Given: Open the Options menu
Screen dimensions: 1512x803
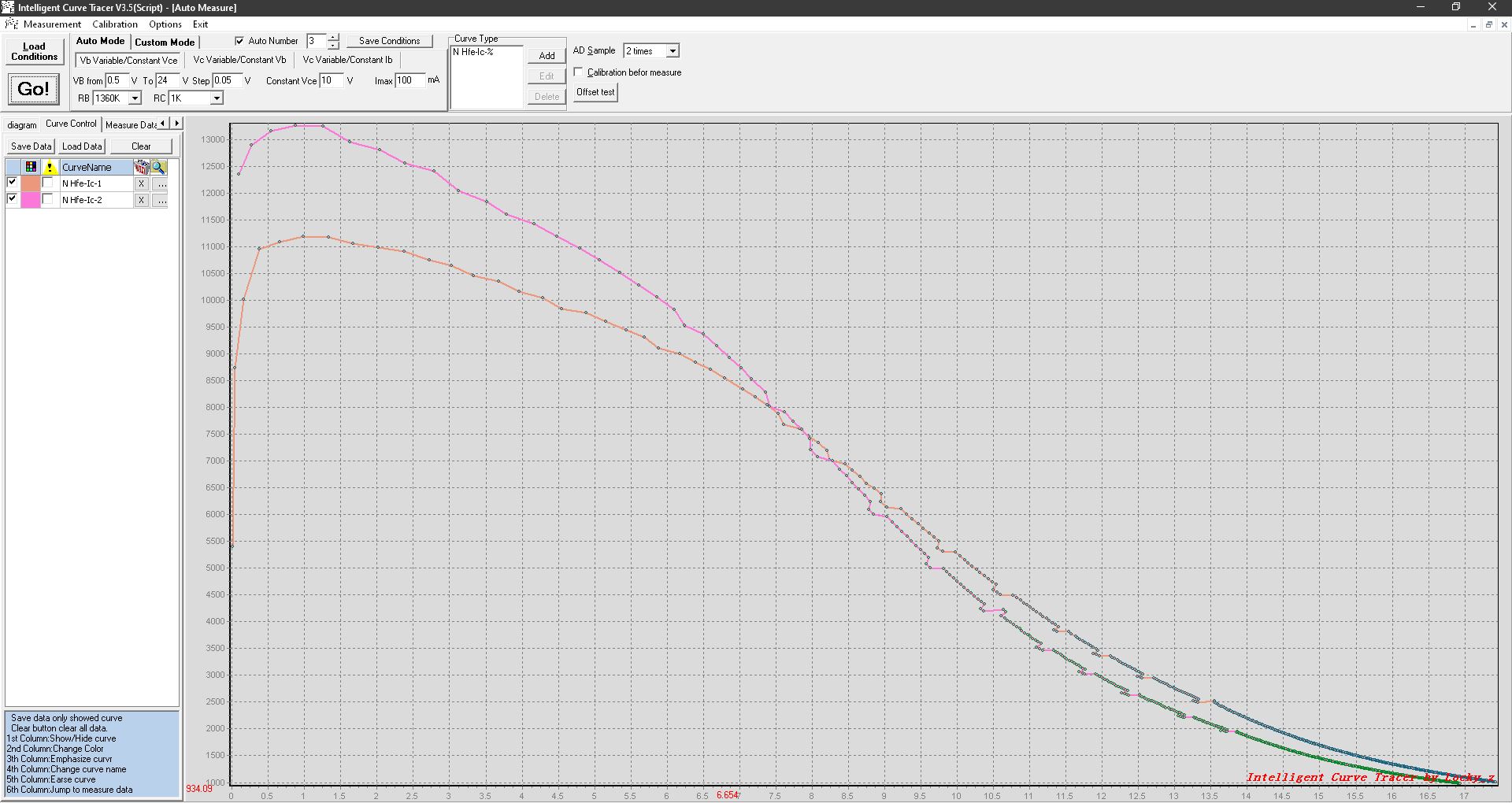Looking at the screenshot, I should (x=165, y=24).
